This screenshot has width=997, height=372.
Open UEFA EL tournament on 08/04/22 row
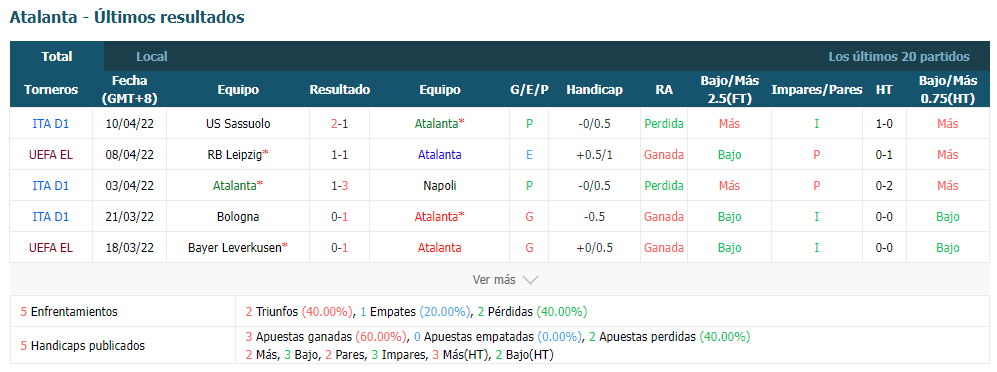coord(50,155)
